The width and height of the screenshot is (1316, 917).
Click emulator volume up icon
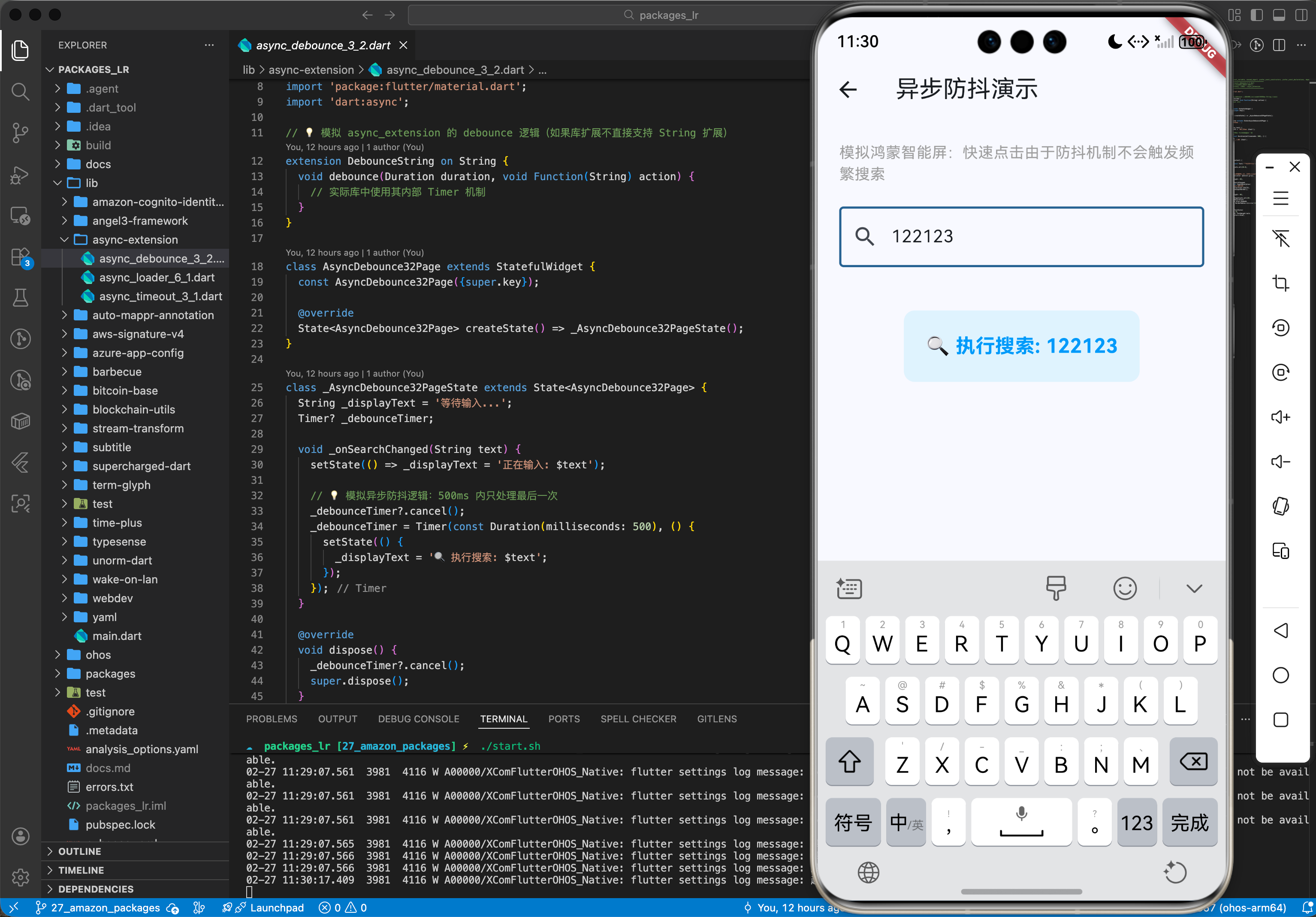(1280, 416)
